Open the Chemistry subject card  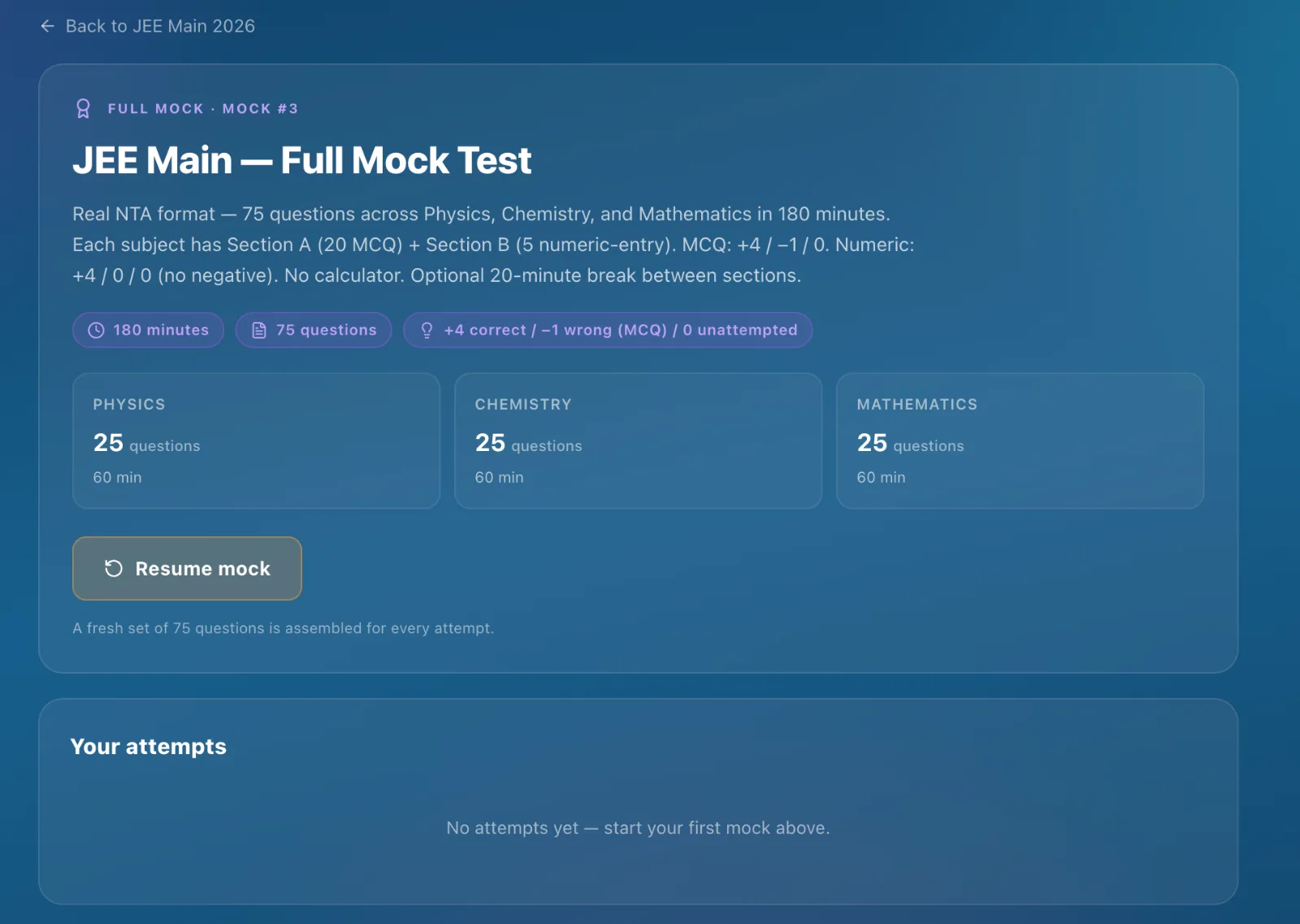pyautogui.click(x=638, y=441)
